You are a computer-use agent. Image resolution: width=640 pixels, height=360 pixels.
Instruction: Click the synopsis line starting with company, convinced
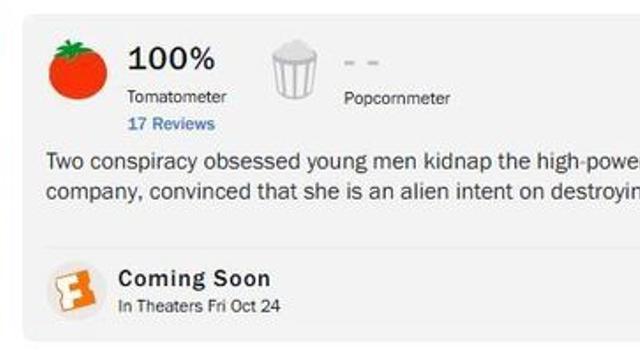pos(343,192)
